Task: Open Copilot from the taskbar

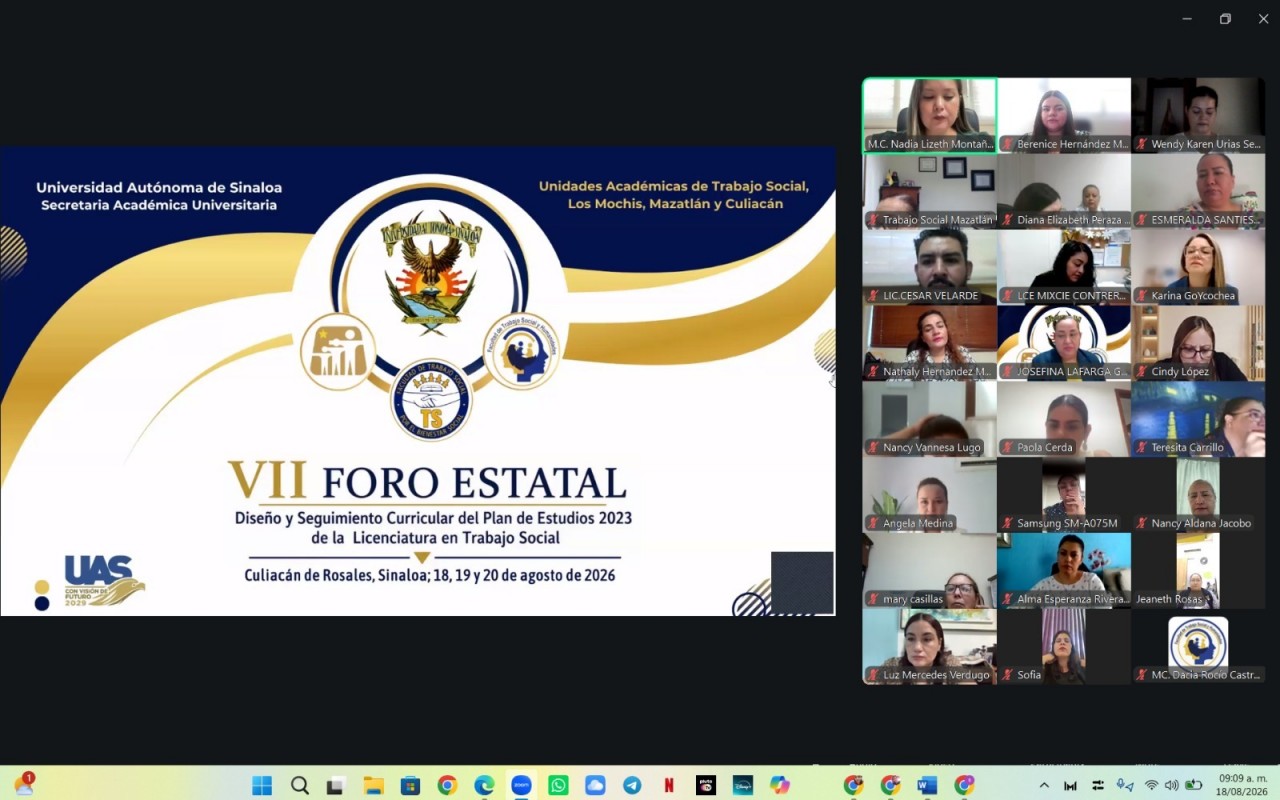Action: click(x=780, y=785)
